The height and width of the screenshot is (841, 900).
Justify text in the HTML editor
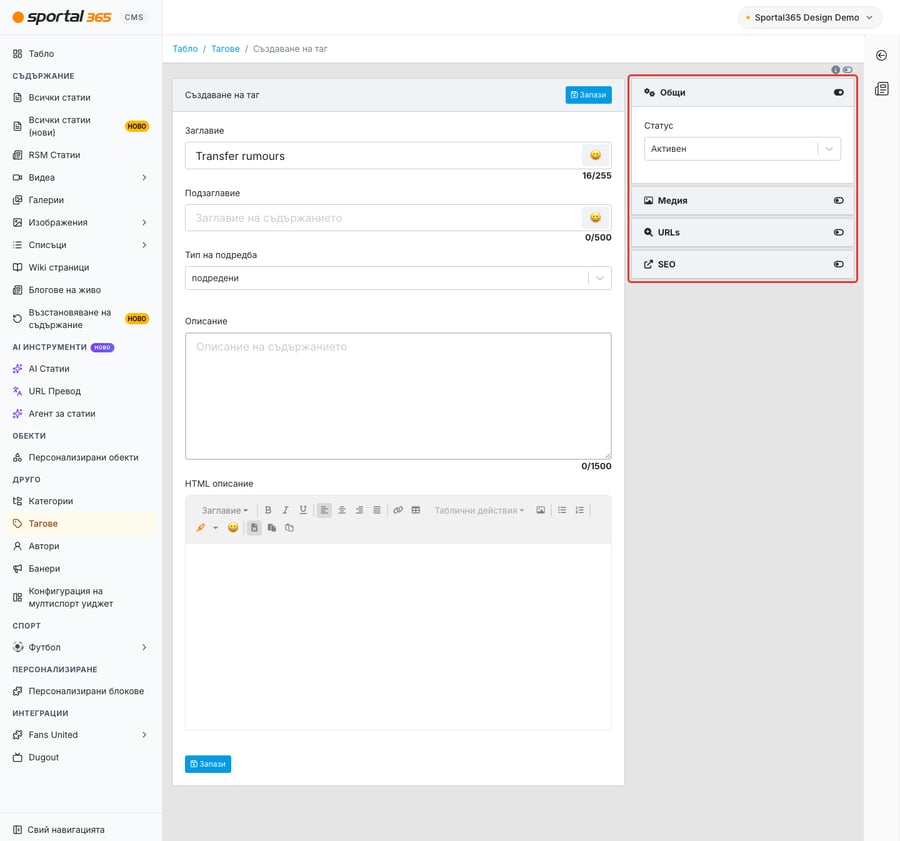(377, 510)
